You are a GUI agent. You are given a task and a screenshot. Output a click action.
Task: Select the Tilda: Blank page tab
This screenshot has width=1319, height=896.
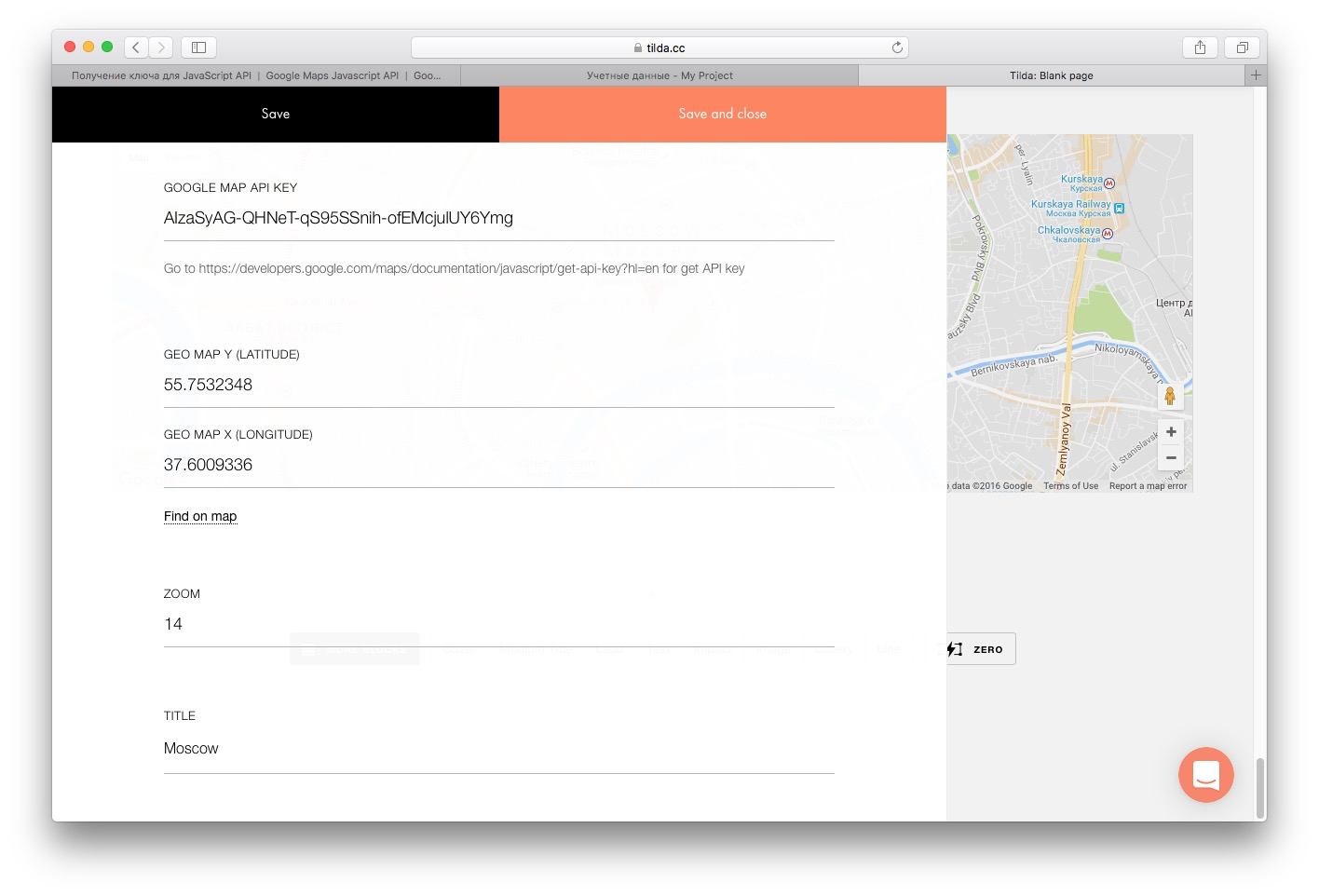click(1052, 75)
